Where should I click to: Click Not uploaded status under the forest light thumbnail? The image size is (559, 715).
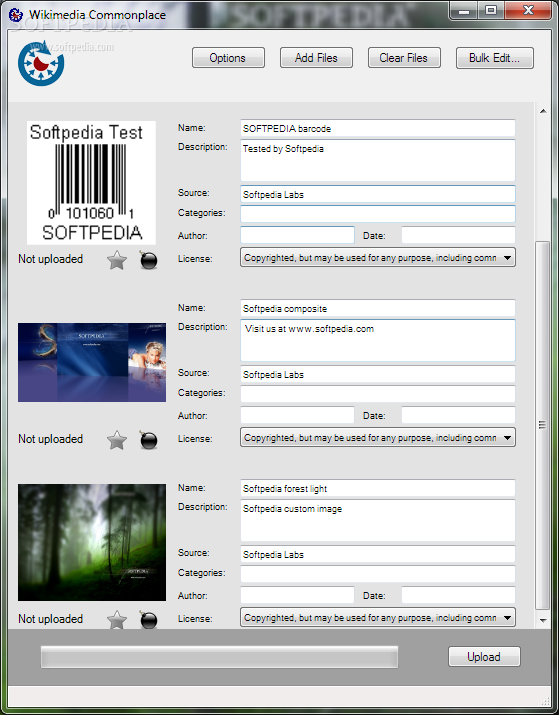tap(51, 619)
